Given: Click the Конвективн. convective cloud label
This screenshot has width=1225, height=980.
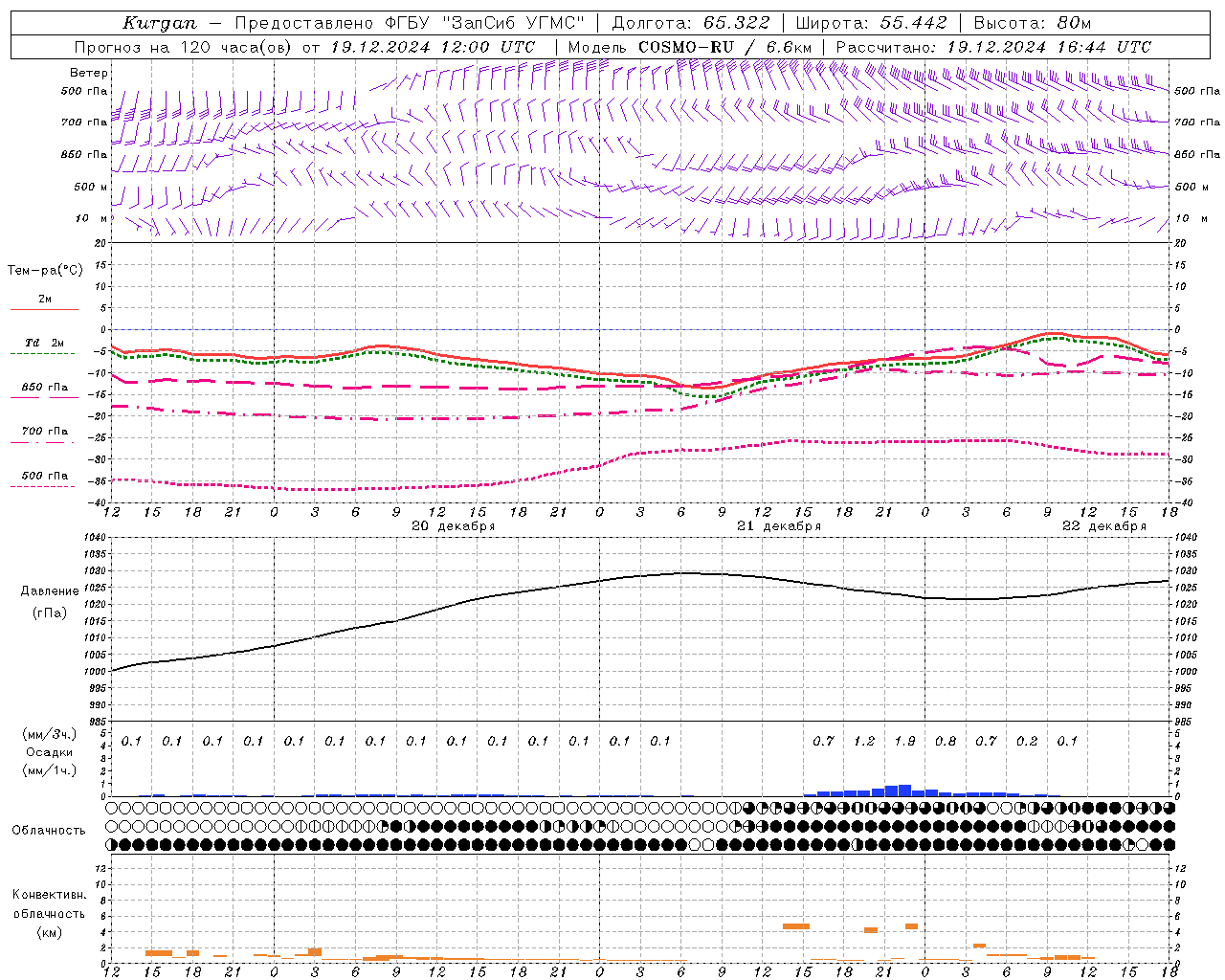Looking at the screenshot, I should 49,895.
